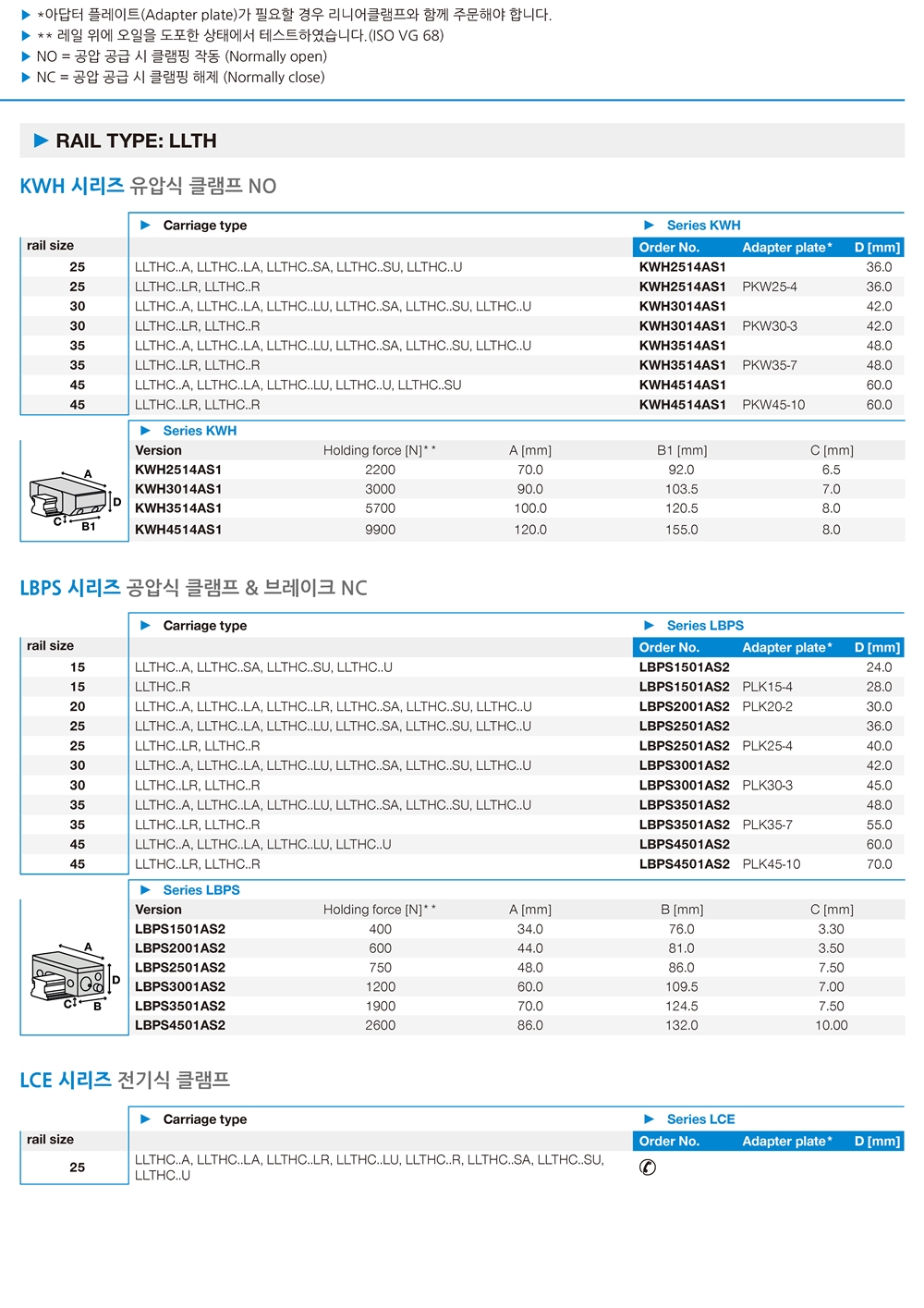Click B value 109.5
The image size is (924, 1308).
tap(682, 987)
